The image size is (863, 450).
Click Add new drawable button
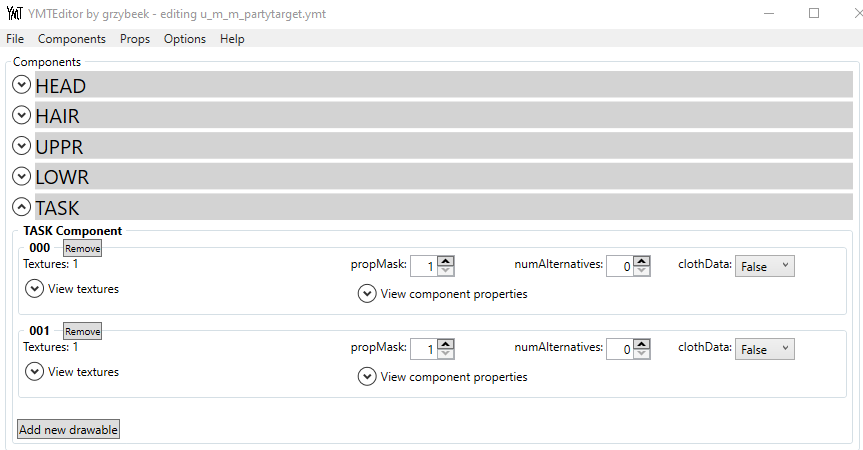click(68, 430)
